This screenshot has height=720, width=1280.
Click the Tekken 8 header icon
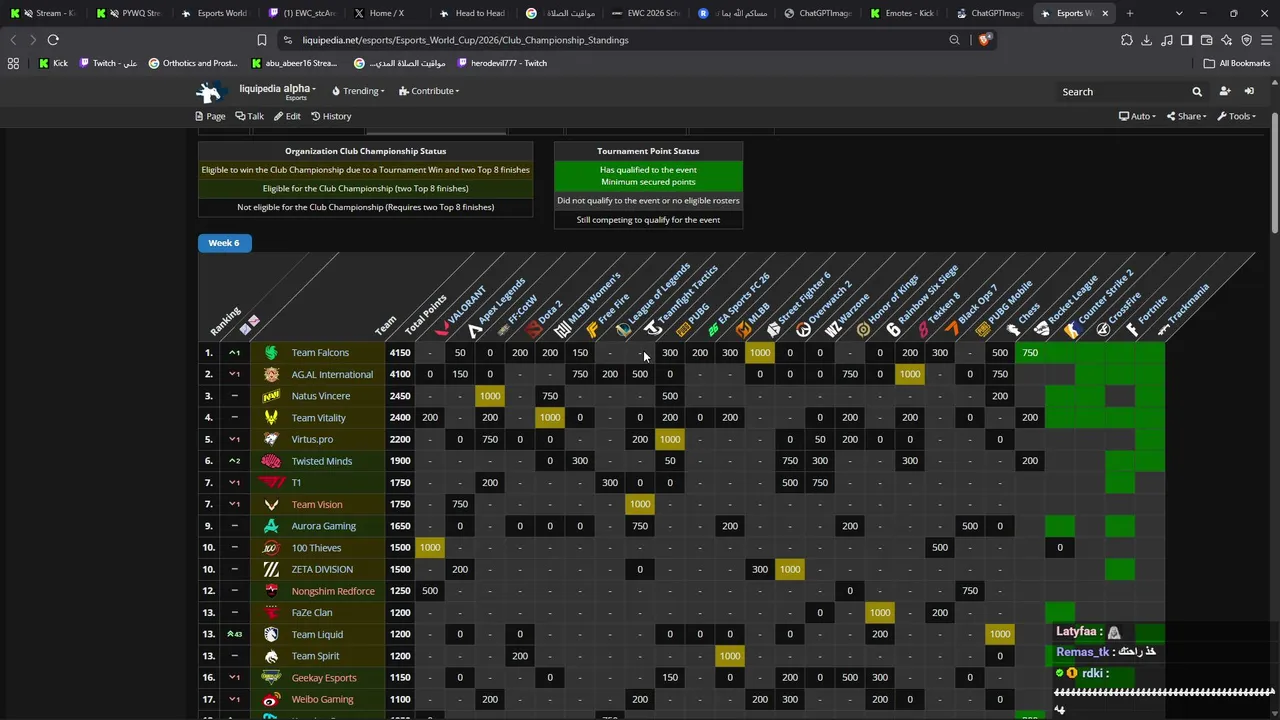coord(924,330)
